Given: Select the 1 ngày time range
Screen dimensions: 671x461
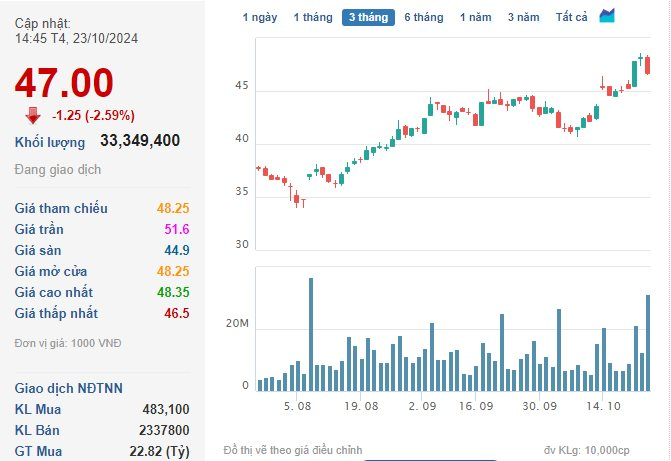Looking at the screenshot, I should (x=260, y=18).
